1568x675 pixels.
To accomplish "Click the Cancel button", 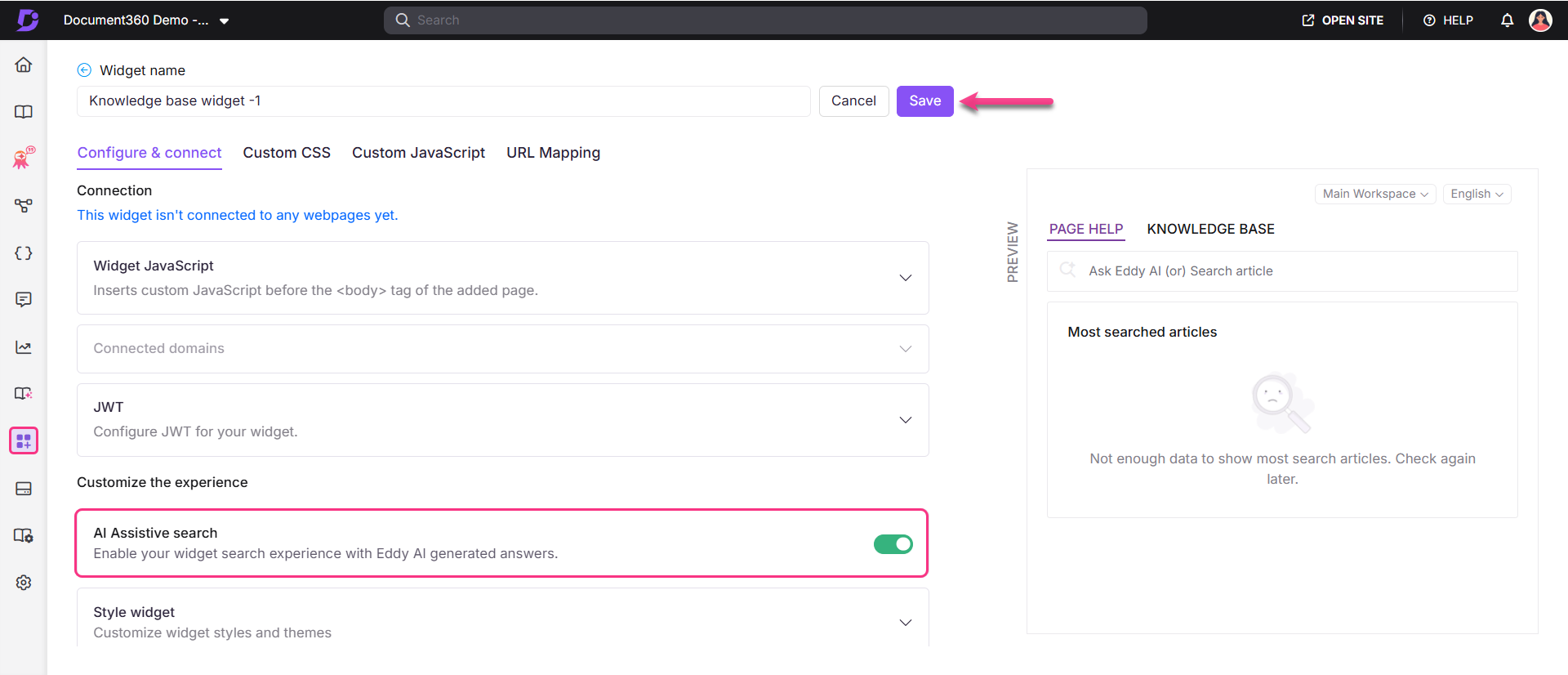I will 853,101.
